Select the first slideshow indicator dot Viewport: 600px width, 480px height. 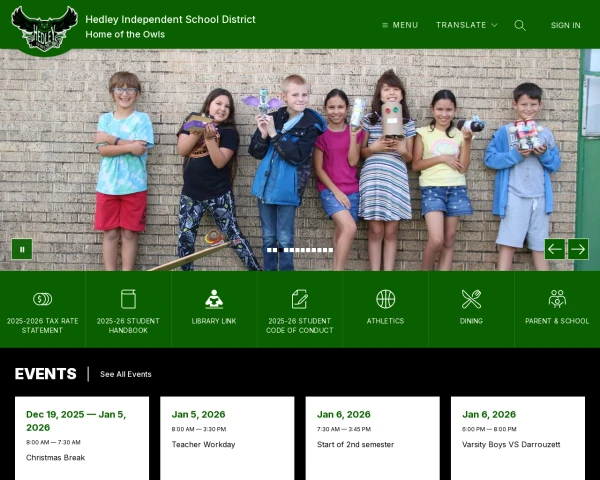269,250
